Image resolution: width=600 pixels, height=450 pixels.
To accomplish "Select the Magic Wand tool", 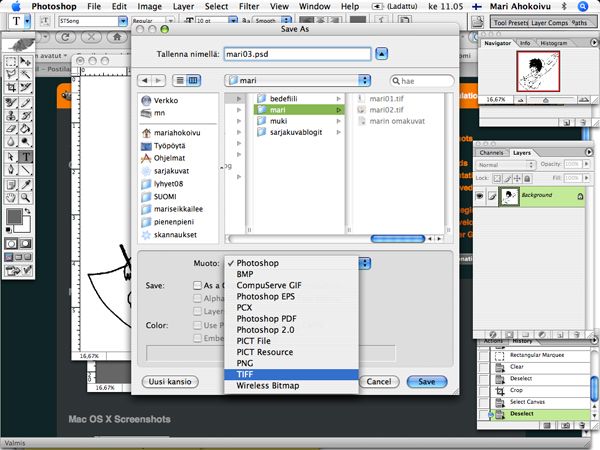I will point(26,74).
